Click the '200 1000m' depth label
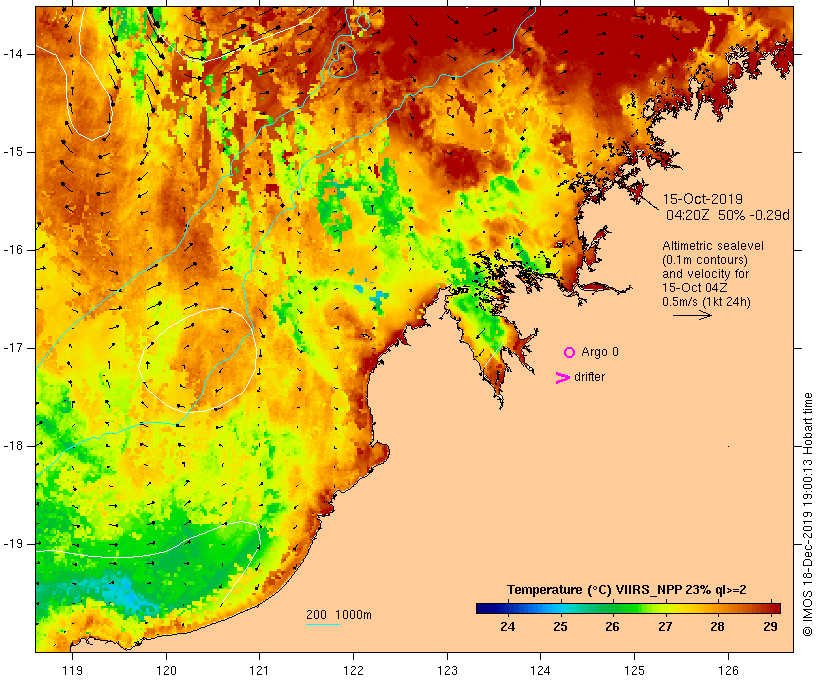Viewport: 820px width, 680px height. point(339,615)
